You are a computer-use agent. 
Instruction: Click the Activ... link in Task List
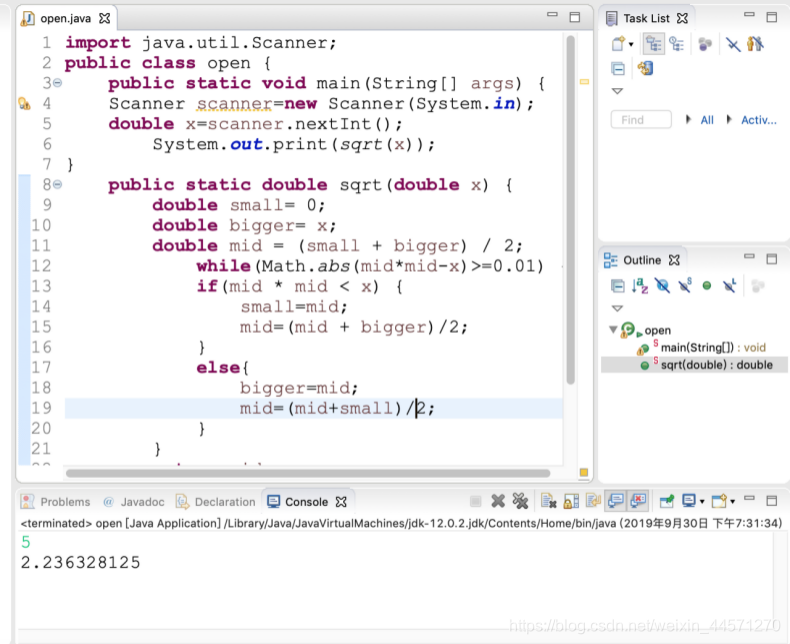(759, 120)
